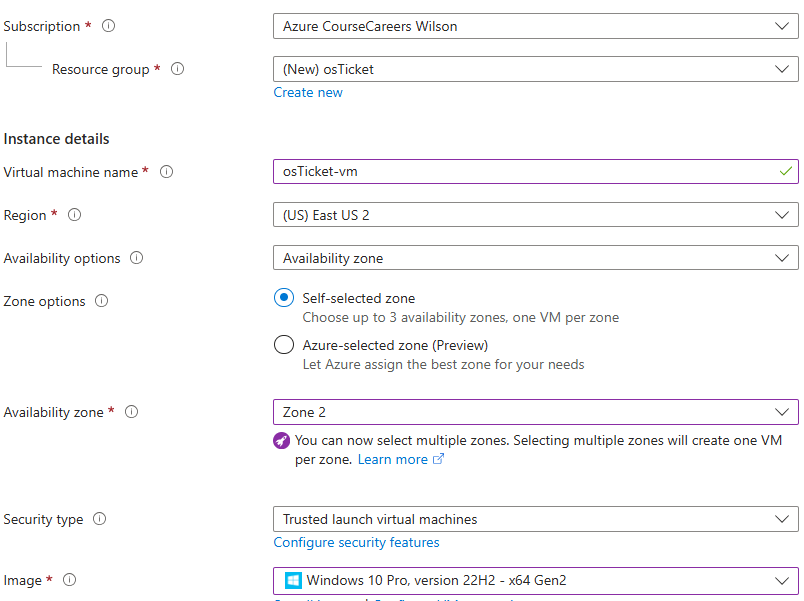Click info icon beside Image label
The width and height of the screenshot is (804, 601).
coord(69,580)
